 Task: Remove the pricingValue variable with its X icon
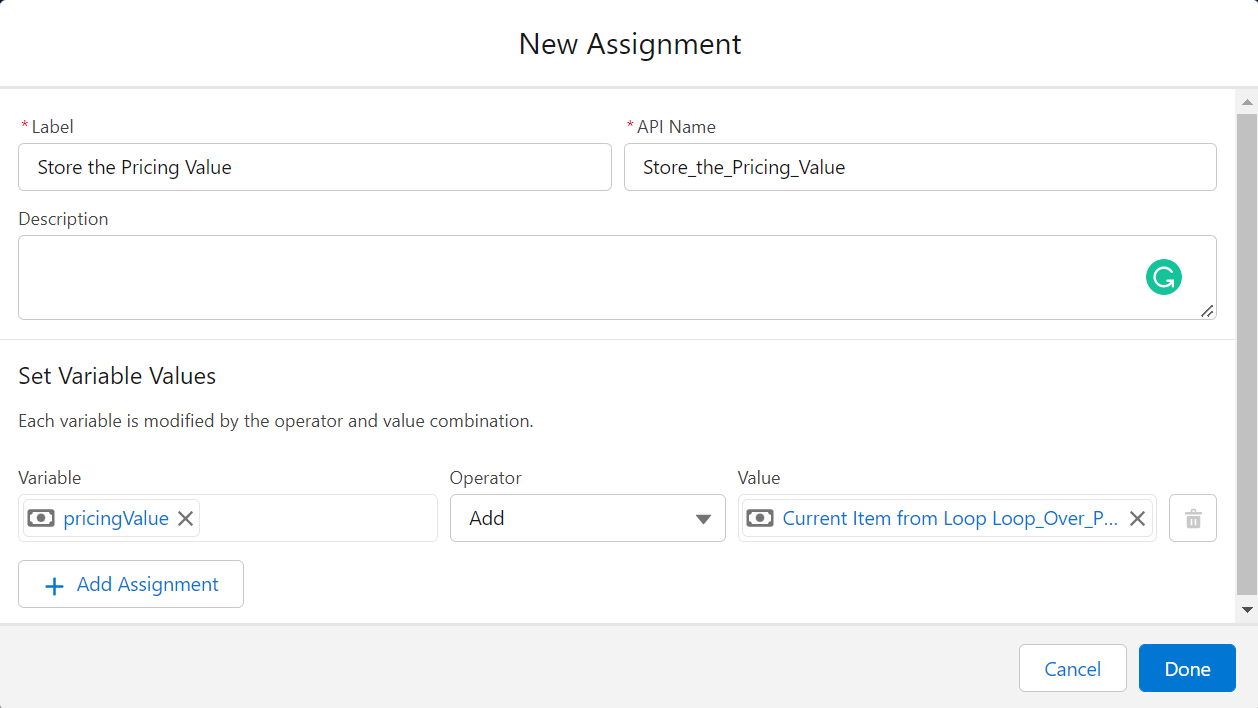pos(185,518)
